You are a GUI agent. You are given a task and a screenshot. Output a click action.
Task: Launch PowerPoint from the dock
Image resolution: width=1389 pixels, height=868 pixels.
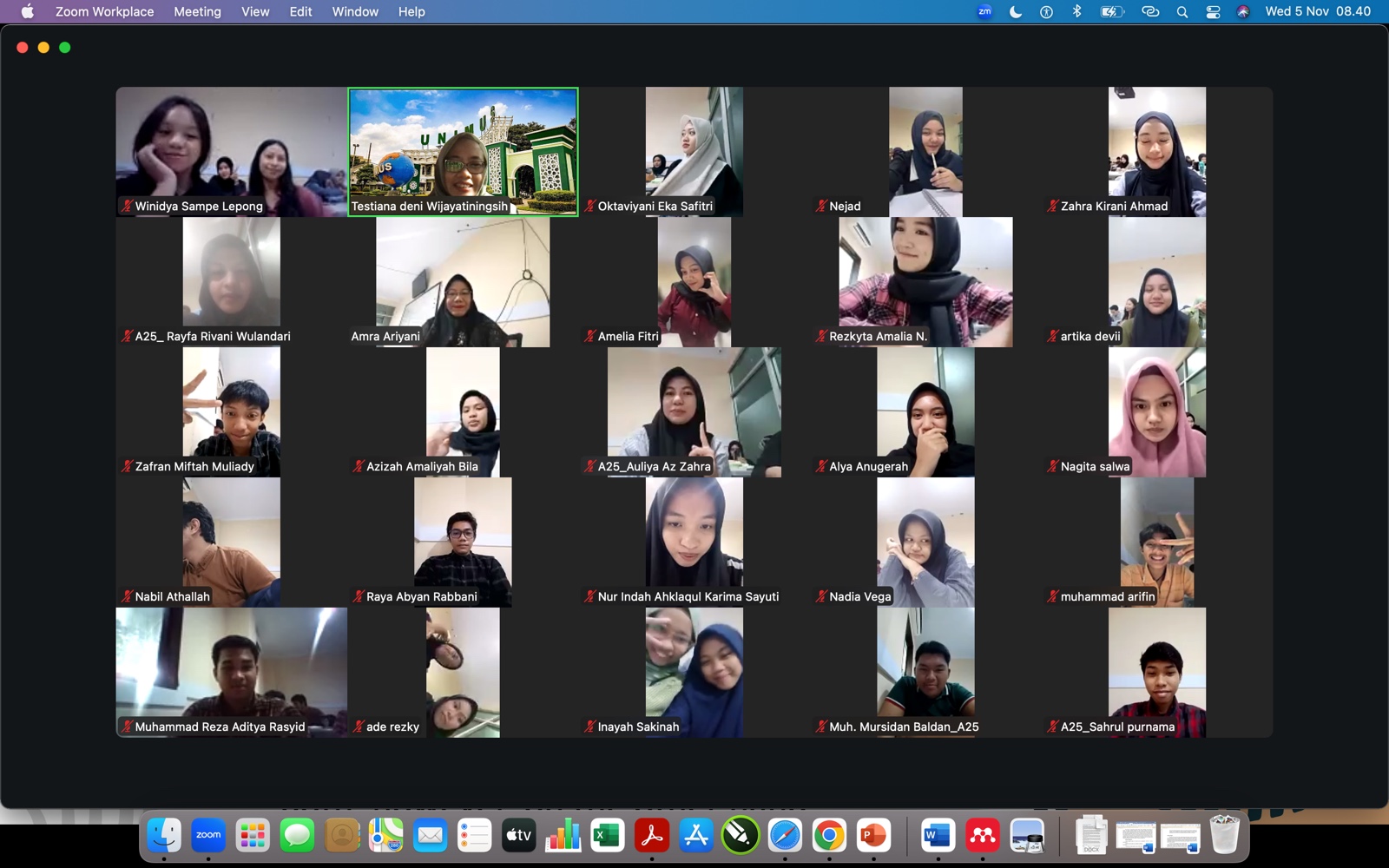(x=873, y=835)
